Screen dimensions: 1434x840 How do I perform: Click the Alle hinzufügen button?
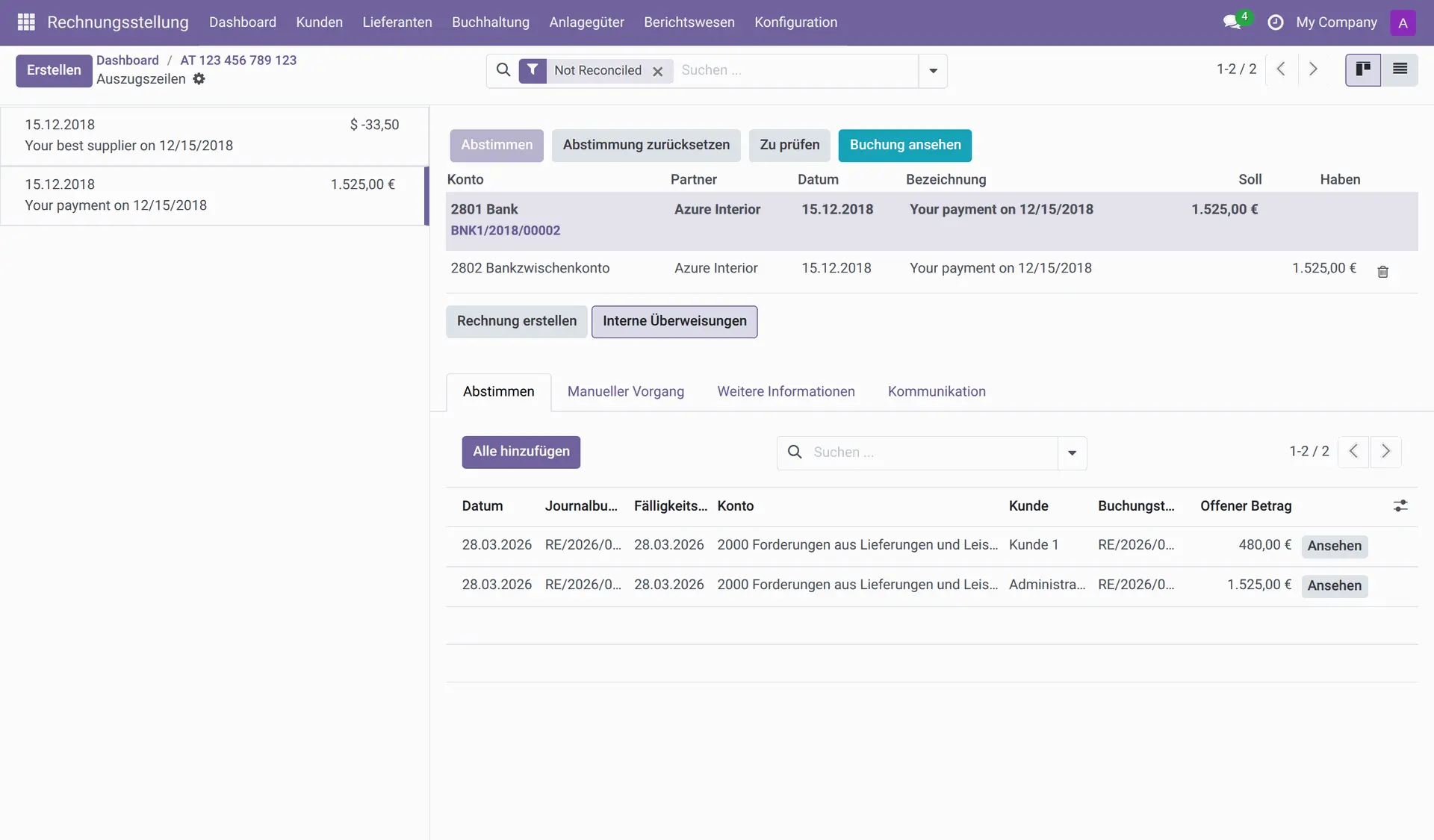[521, 452]
